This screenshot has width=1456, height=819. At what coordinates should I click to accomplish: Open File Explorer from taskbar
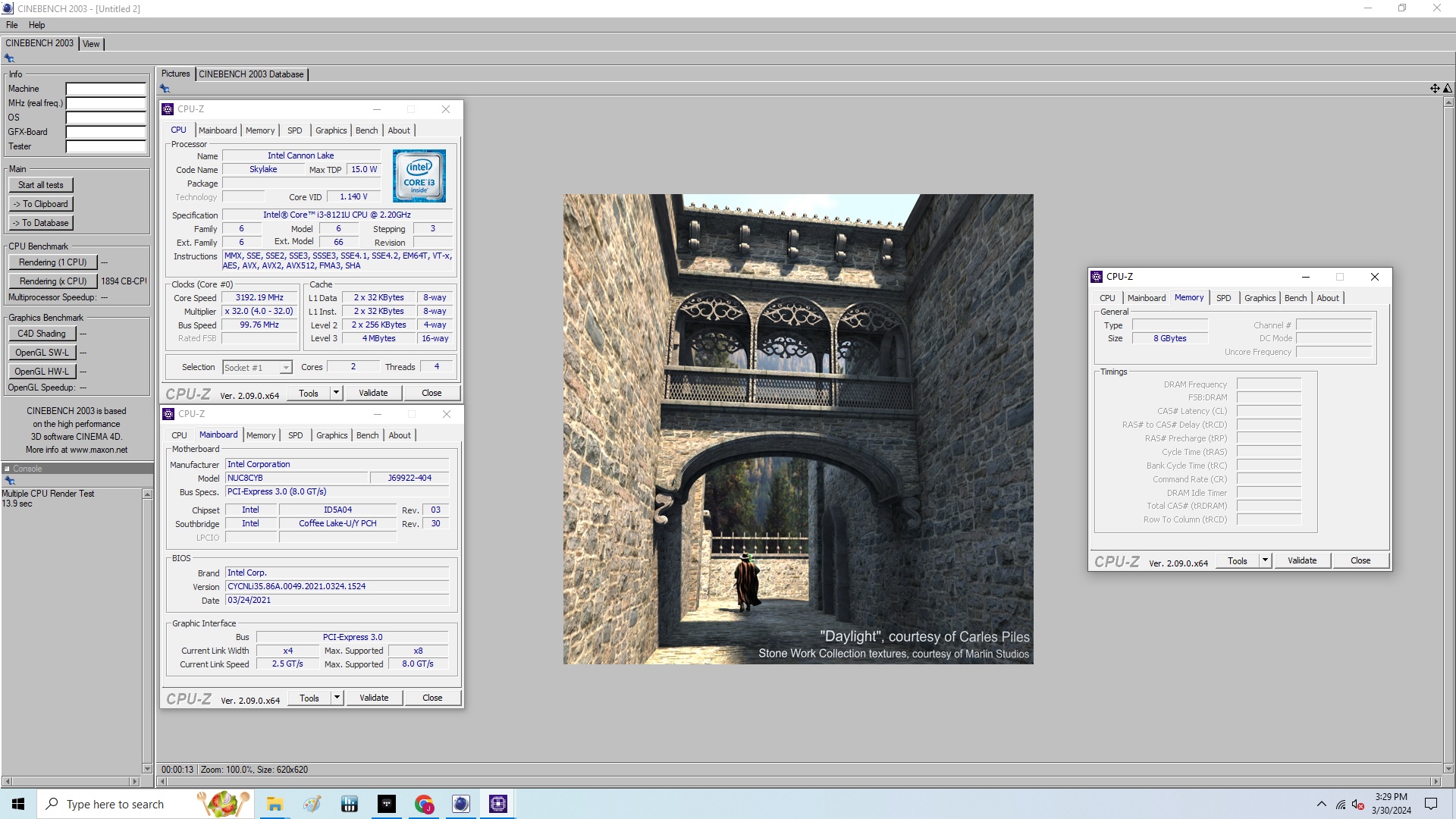275,804
